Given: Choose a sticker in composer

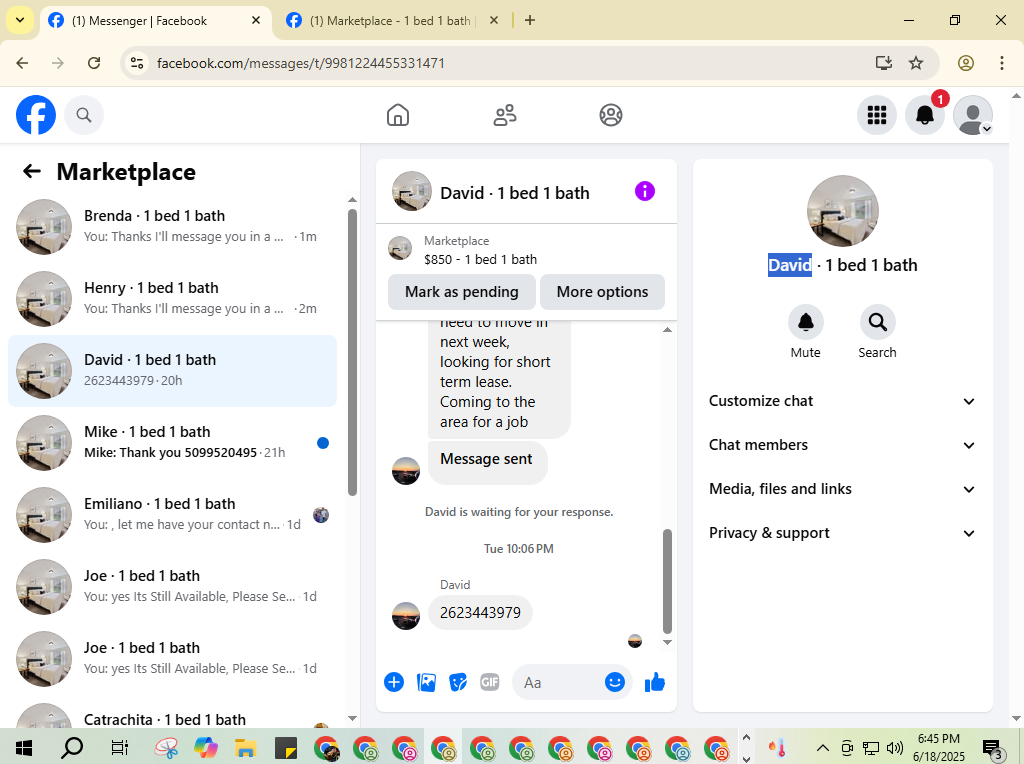Looking at the screenshot, I should (x=458, y=682).
